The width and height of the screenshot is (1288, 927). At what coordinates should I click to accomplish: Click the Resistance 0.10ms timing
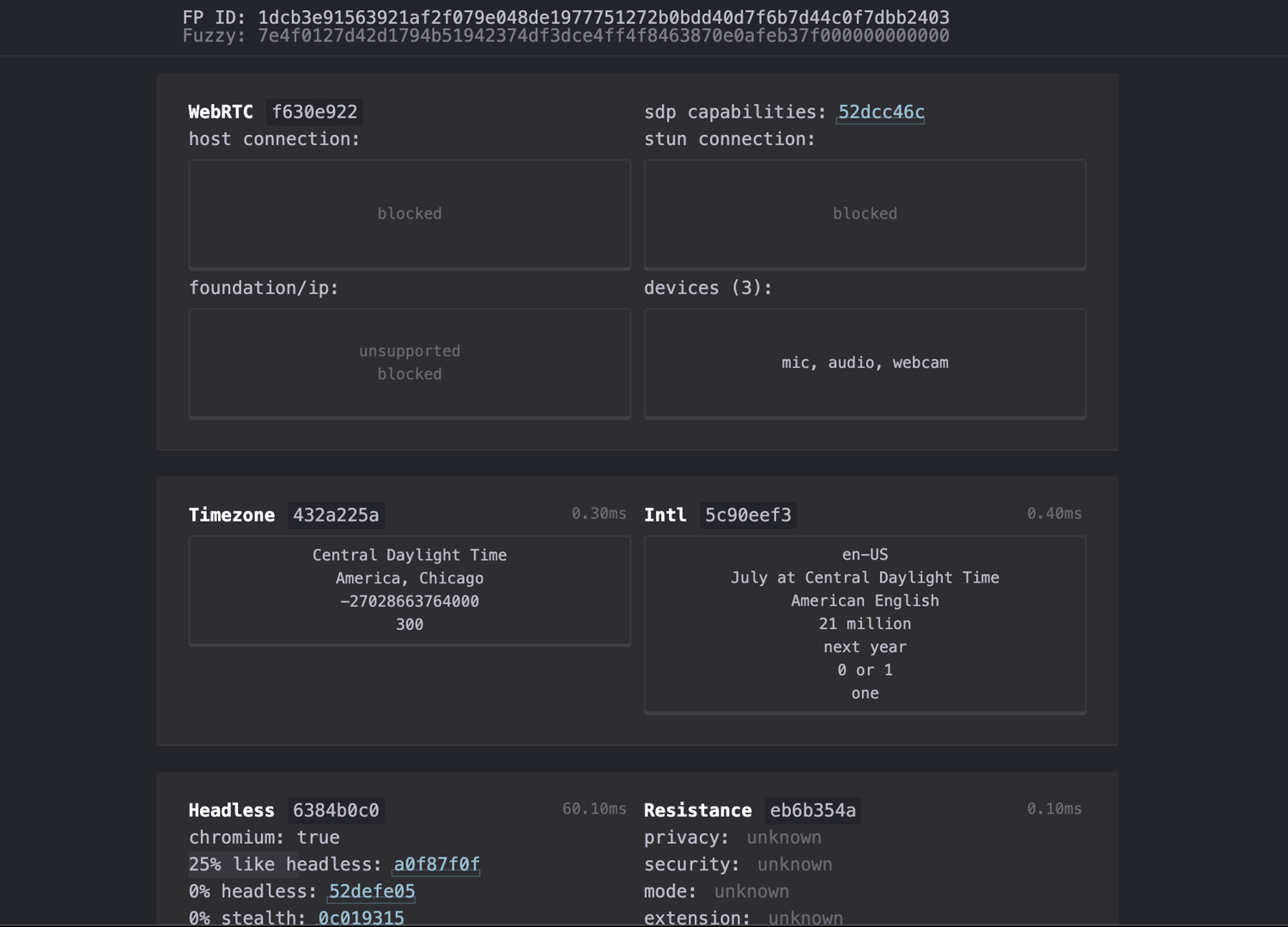1054,809
